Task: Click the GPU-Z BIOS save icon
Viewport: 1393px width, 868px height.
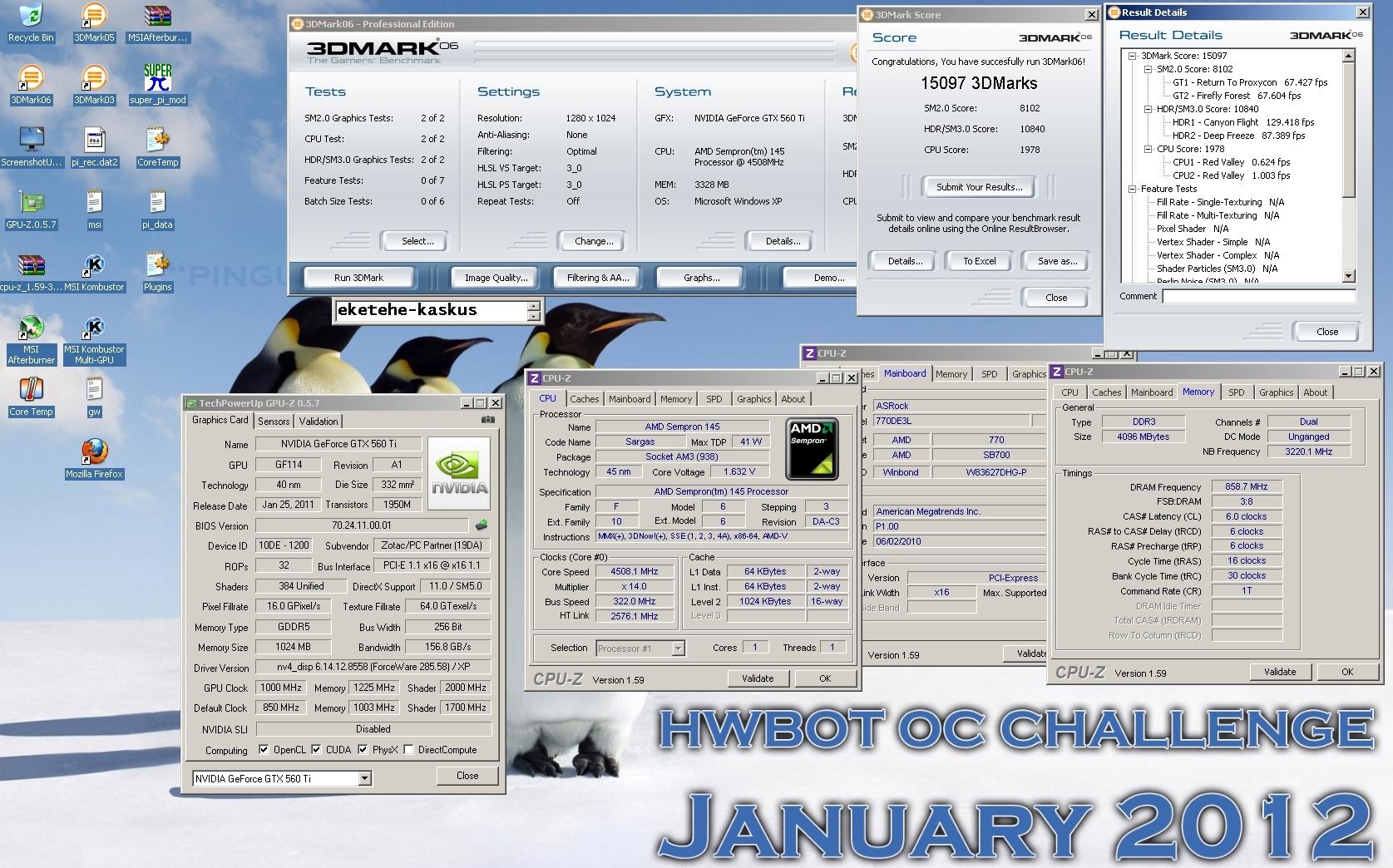Action: pyautogui.click(x=481, y=525)
